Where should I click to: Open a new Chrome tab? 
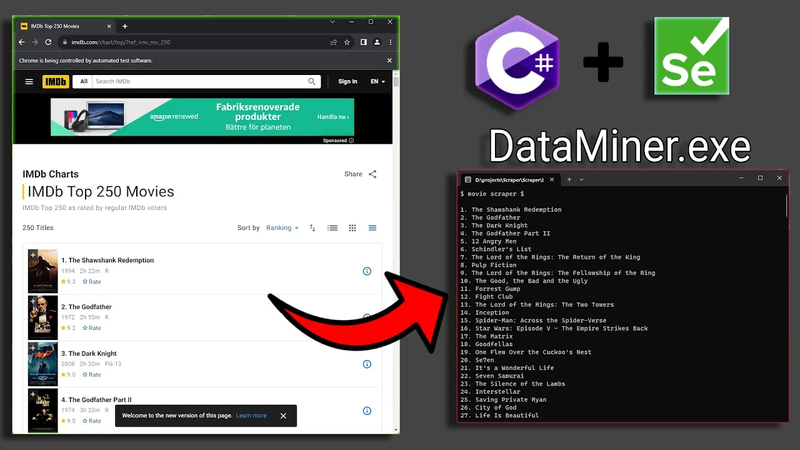pyautogui.click(x=125, y=26)
